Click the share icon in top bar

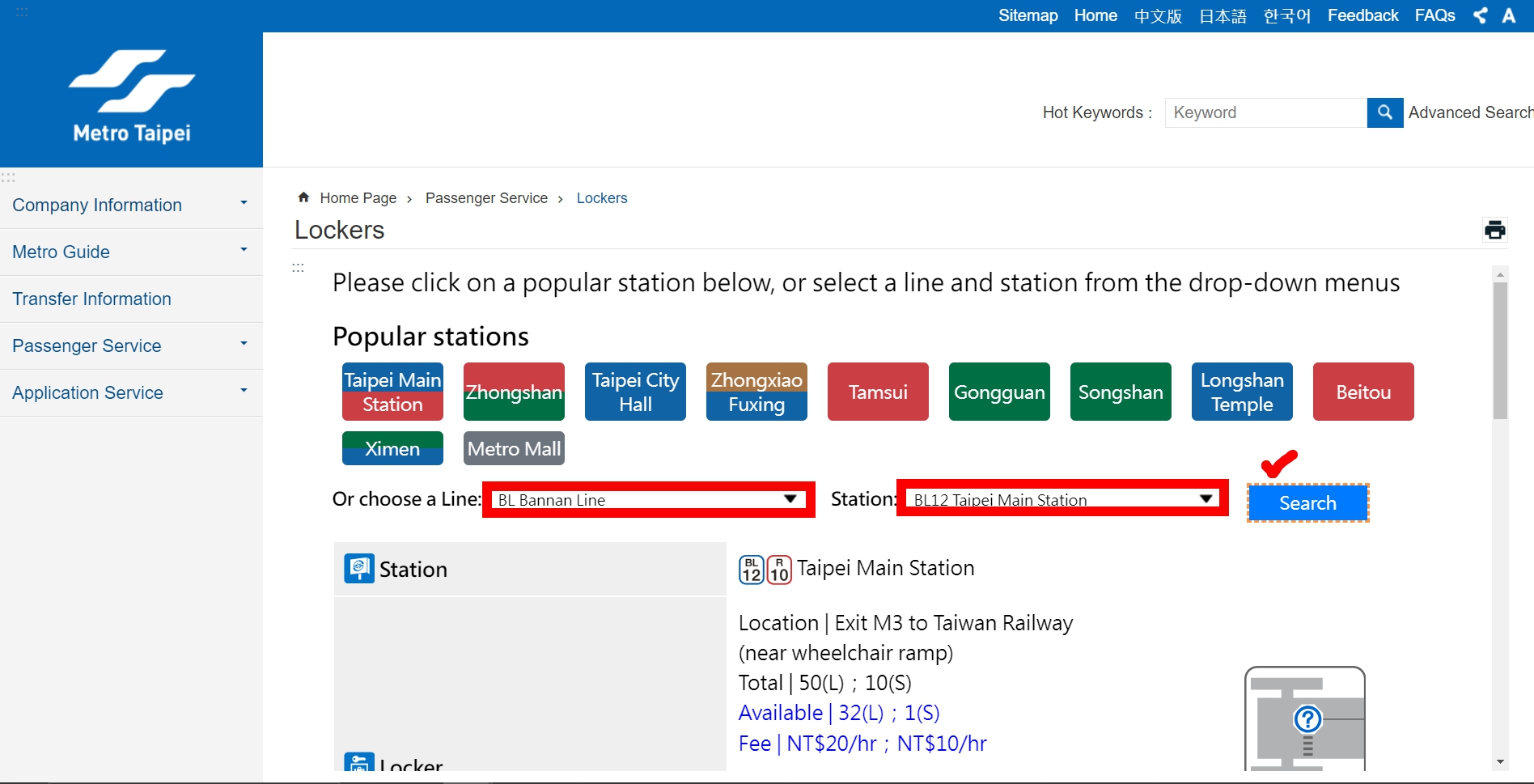pyautogui.click(x=1480, y=15)
